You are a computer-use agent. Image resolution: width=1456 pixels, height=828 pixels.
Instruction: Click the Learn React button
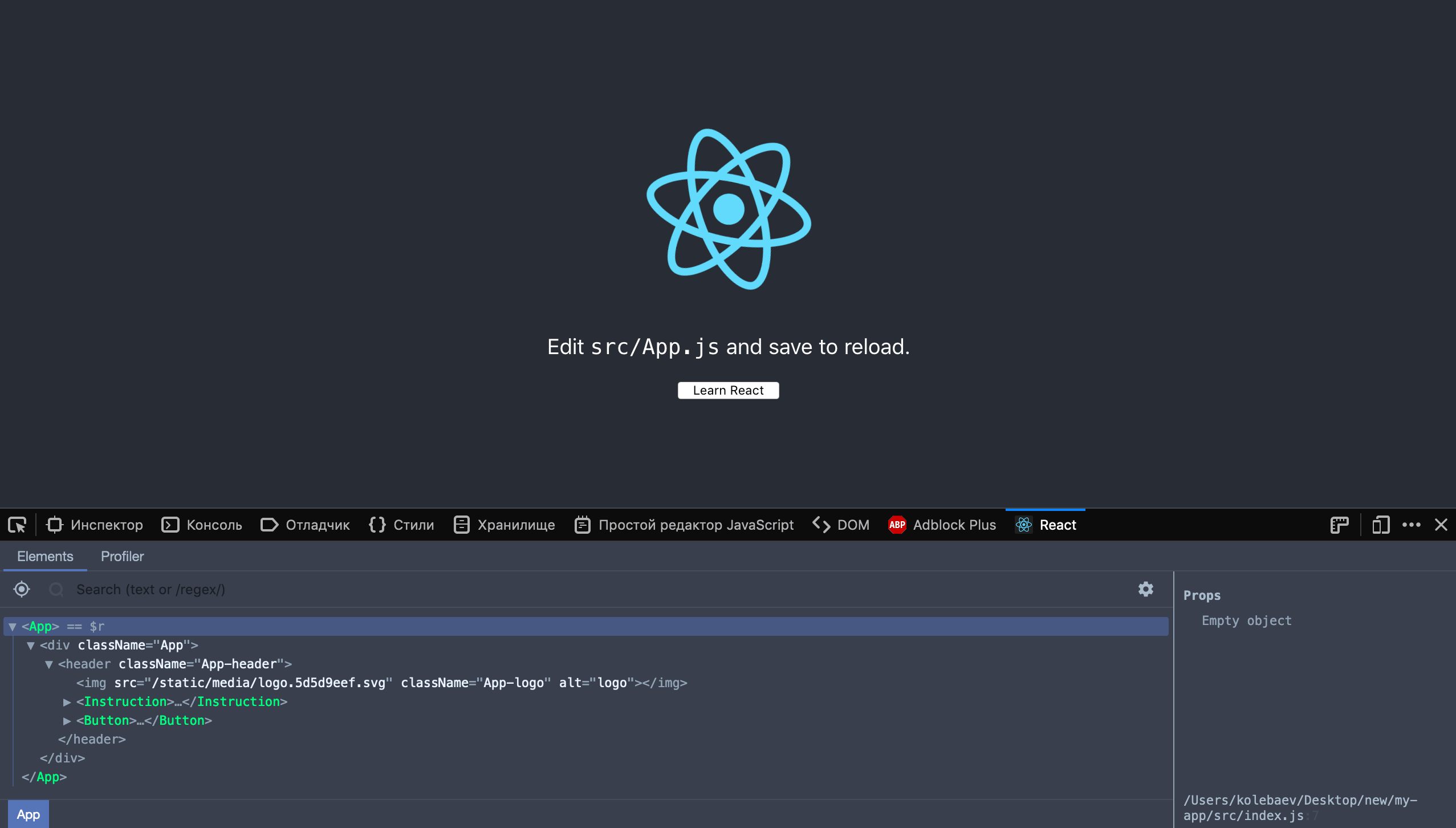(728, 390)
